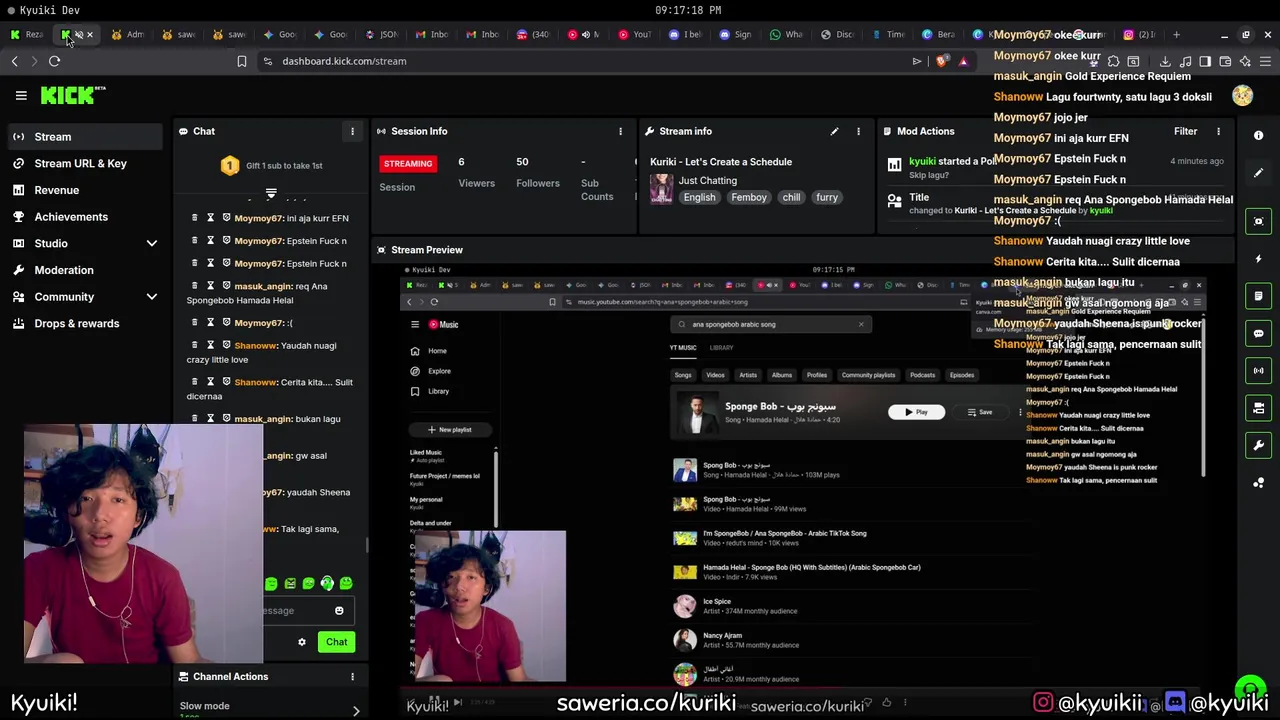Send message with the Chat button
Viewport: 1280px width, 720px height.
[336, 642]
